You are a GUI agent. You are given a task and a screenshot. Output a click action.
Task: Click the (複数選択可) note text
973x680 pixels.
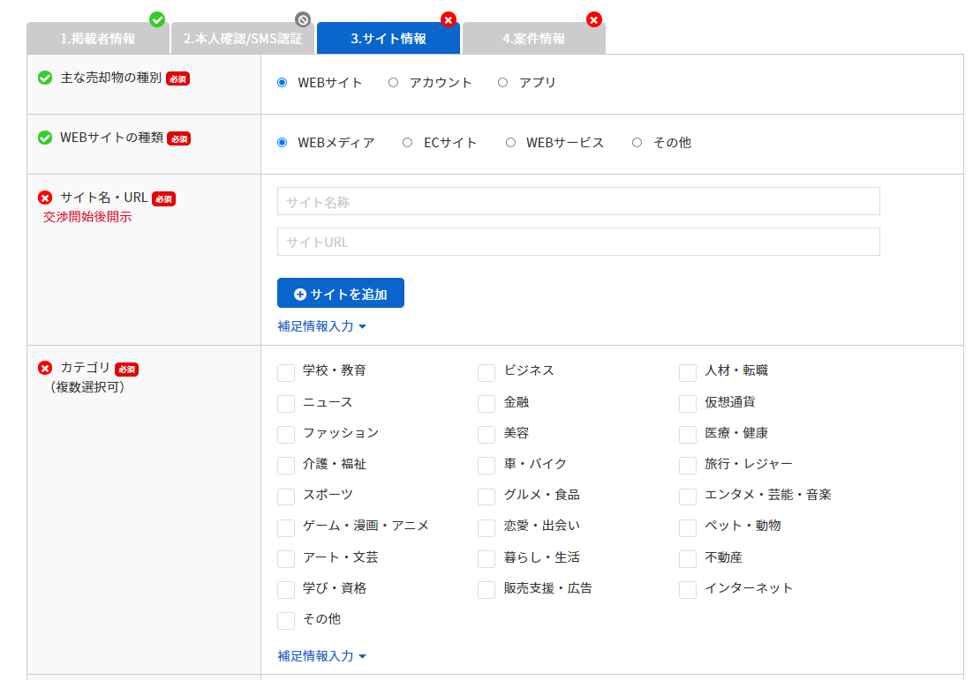(x=87, y=388)
